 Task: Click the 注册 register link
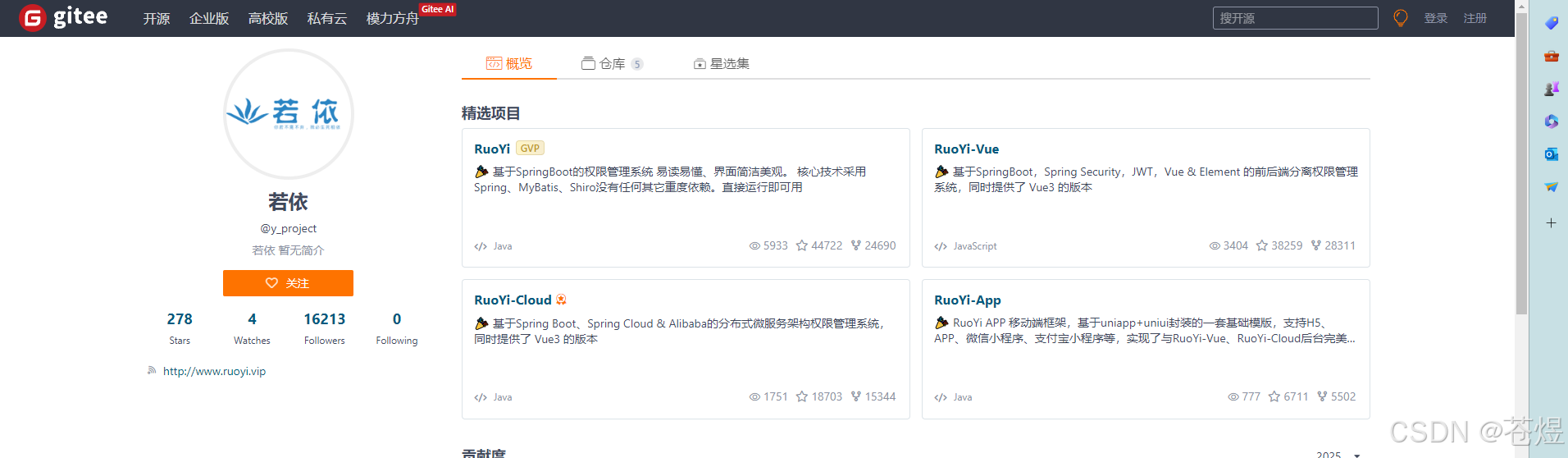click(x=1475, y=18)
